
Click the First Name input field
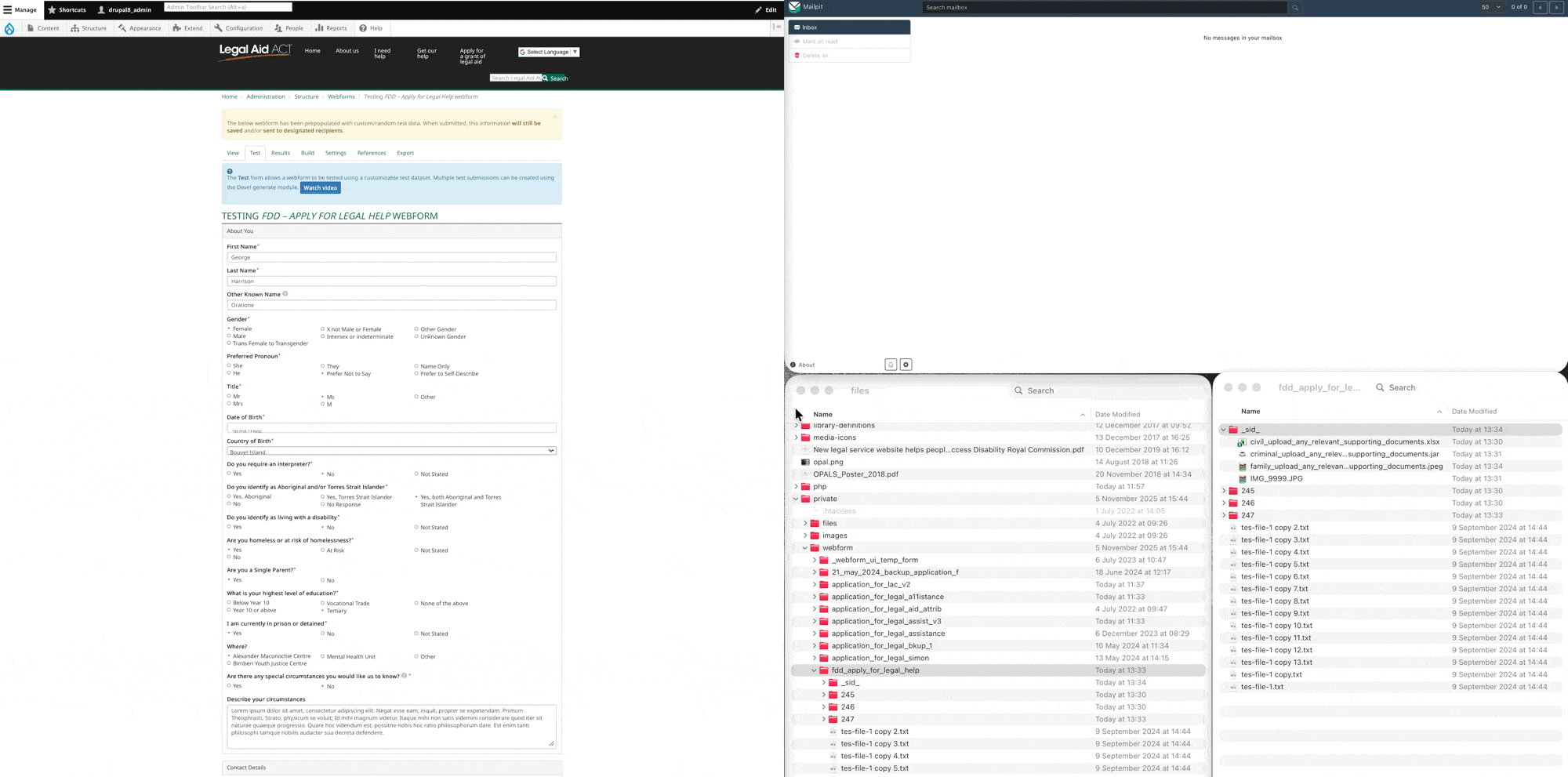391,257
